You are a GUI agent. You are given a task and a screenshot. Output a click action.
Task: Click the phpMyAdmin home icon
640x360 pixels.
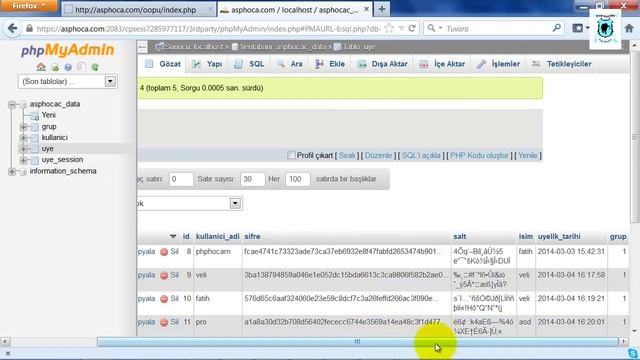(x=41, y=67)
